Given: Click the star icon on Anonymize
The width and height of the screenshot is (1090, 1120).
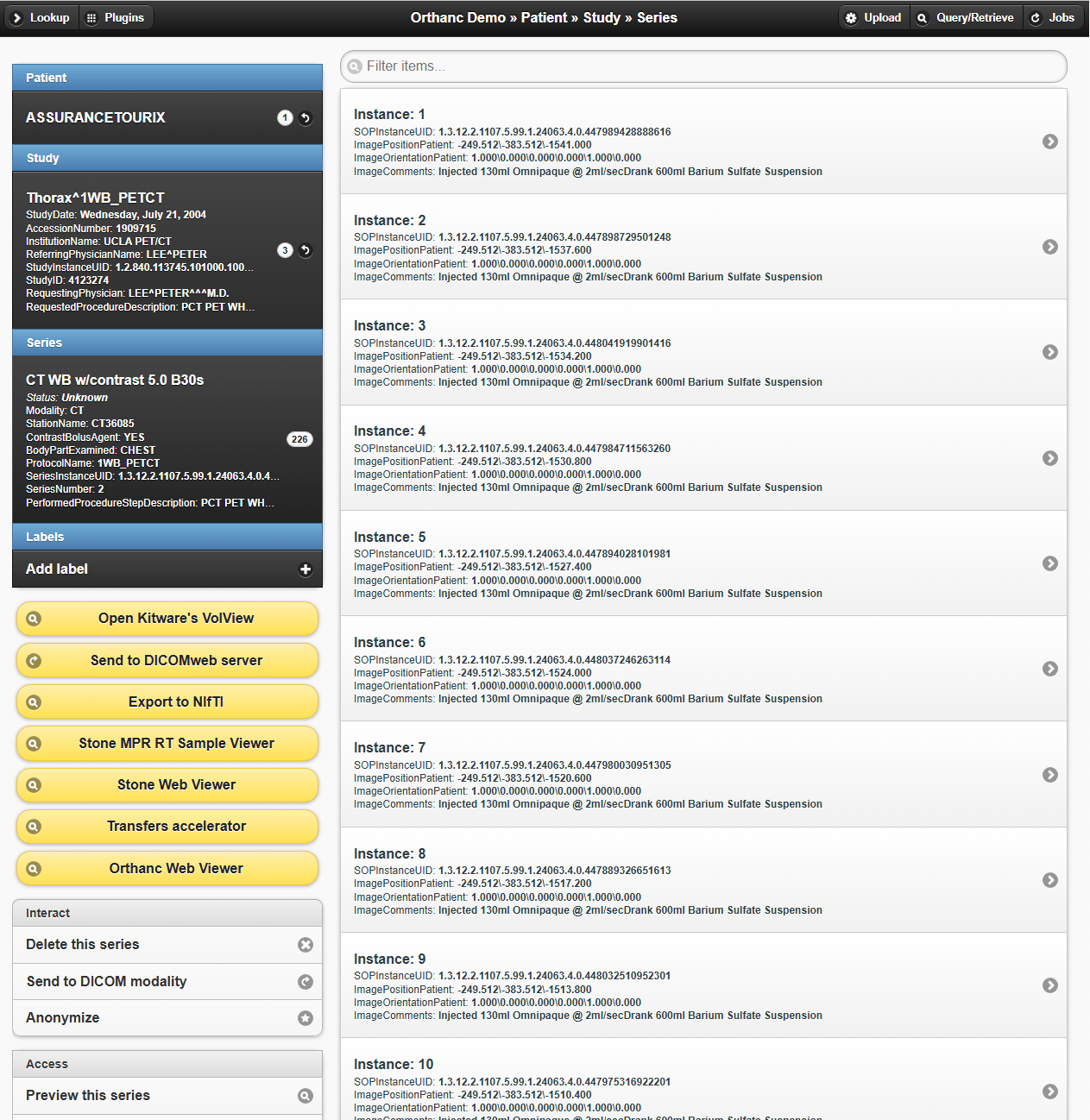Looking at the screenshot, I should click(x=306, y=1018).
